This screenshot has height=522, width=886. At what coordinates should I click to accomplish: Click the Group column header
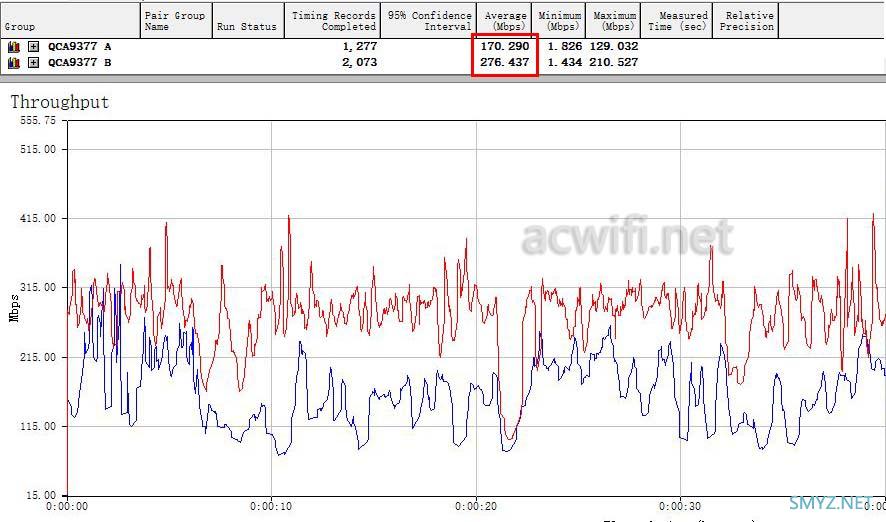(70, 21)
